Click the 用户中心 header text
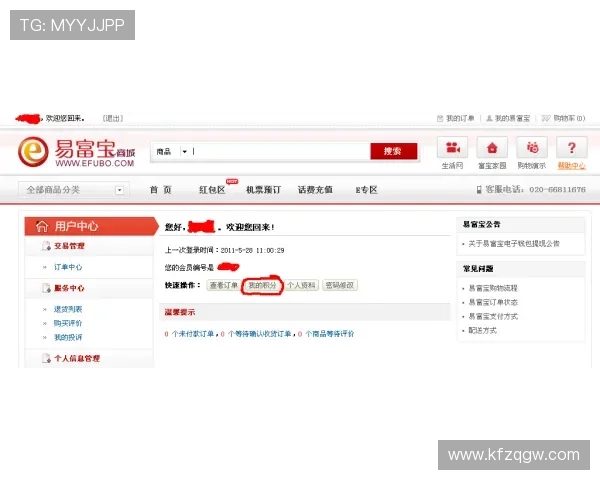Screen dimensions: 600x480 pos(76,226)
